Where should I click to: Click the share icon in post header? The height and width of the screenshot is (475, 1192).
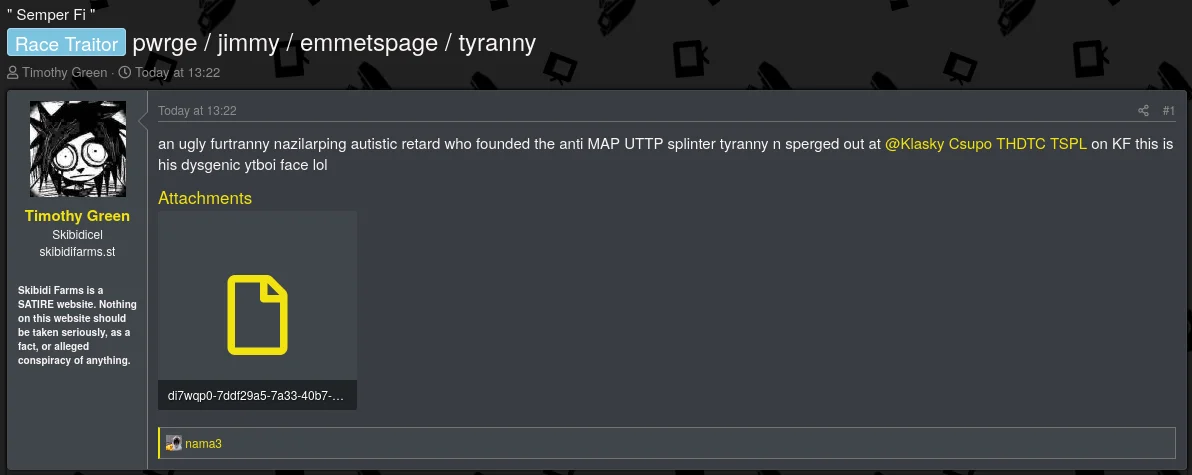(x=1143, y=111)
